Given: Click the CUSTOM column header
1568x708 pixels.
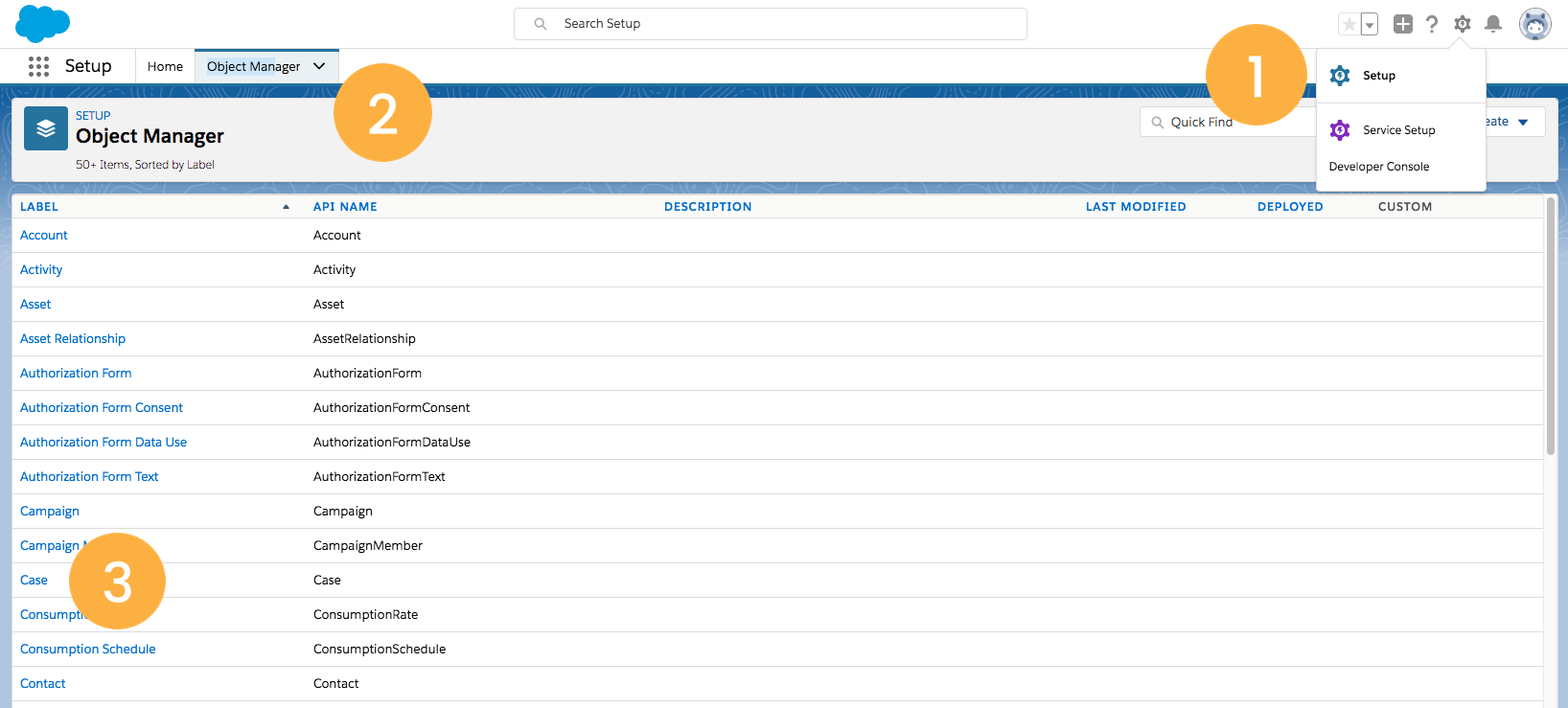Looking at the screenshot, I should coord(1405,207).
